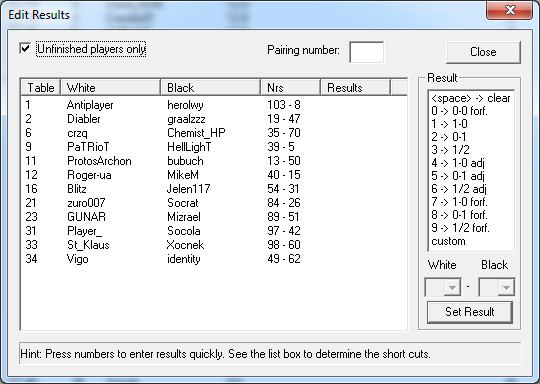Image resolution: width=540 pixels, height=384 pixels.
Task: Choose '9 -> 1/2 forf.' result option
Action: click(x=471, y=228)
